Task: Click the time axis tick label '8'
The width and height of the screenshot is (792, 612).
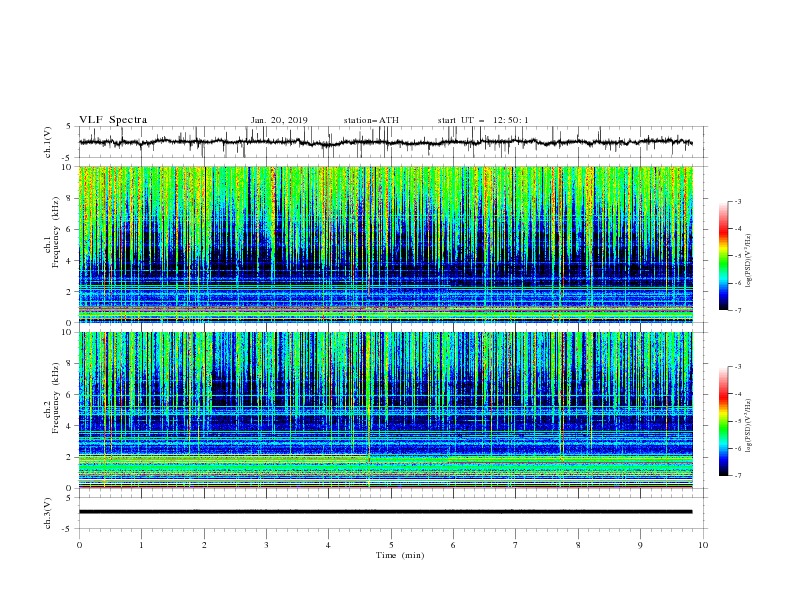Action: point(578,545)
